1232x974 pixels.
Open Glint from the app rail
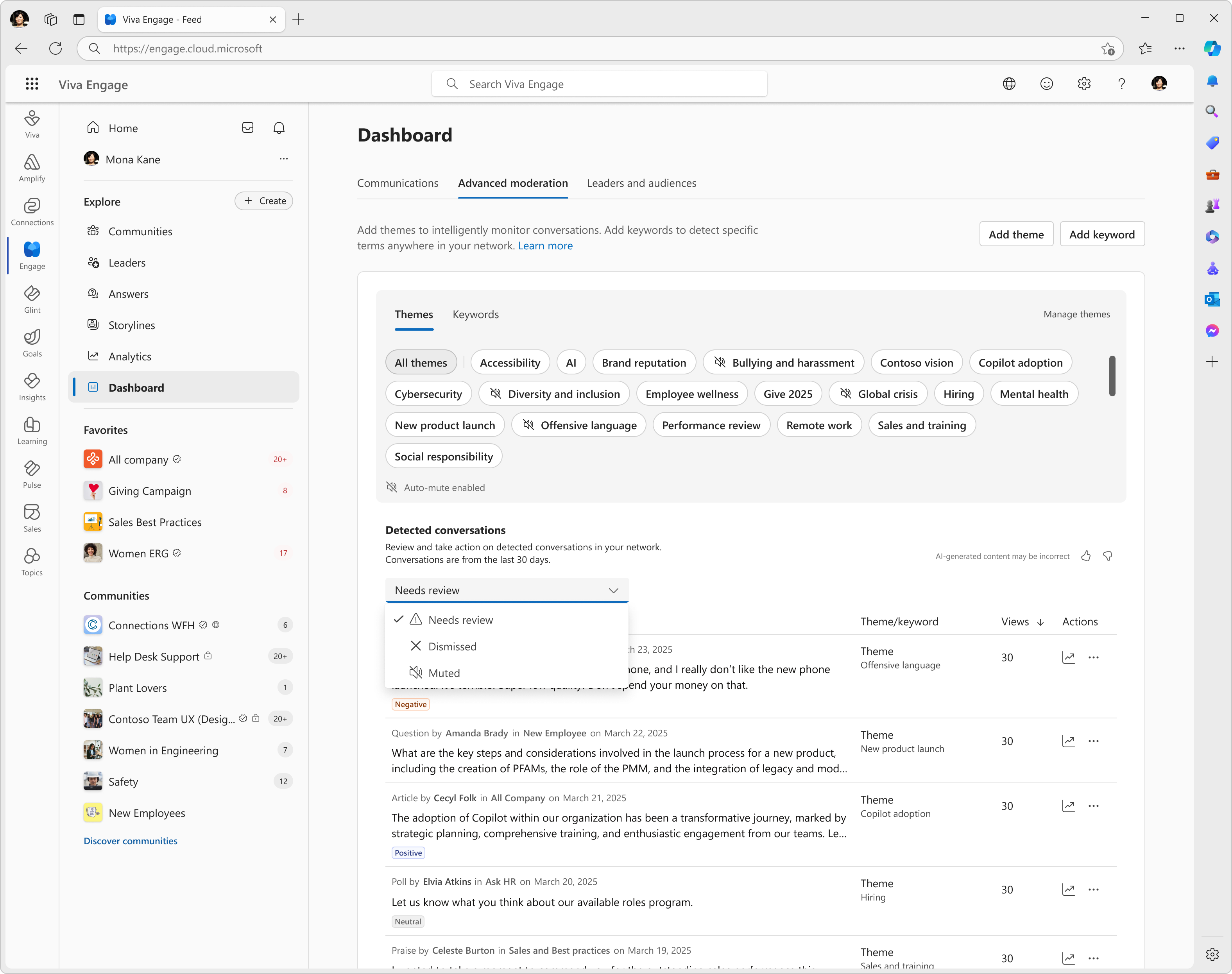[32, 299]
